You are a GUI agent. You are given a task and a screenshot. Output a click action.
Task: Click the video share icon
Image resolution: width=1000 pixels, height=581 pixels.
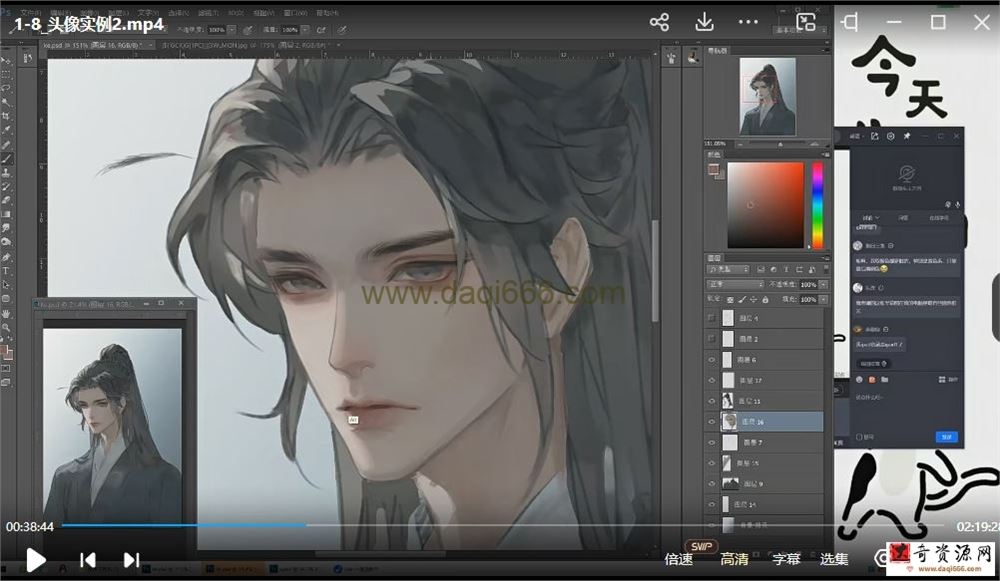(x=659, y=22)
